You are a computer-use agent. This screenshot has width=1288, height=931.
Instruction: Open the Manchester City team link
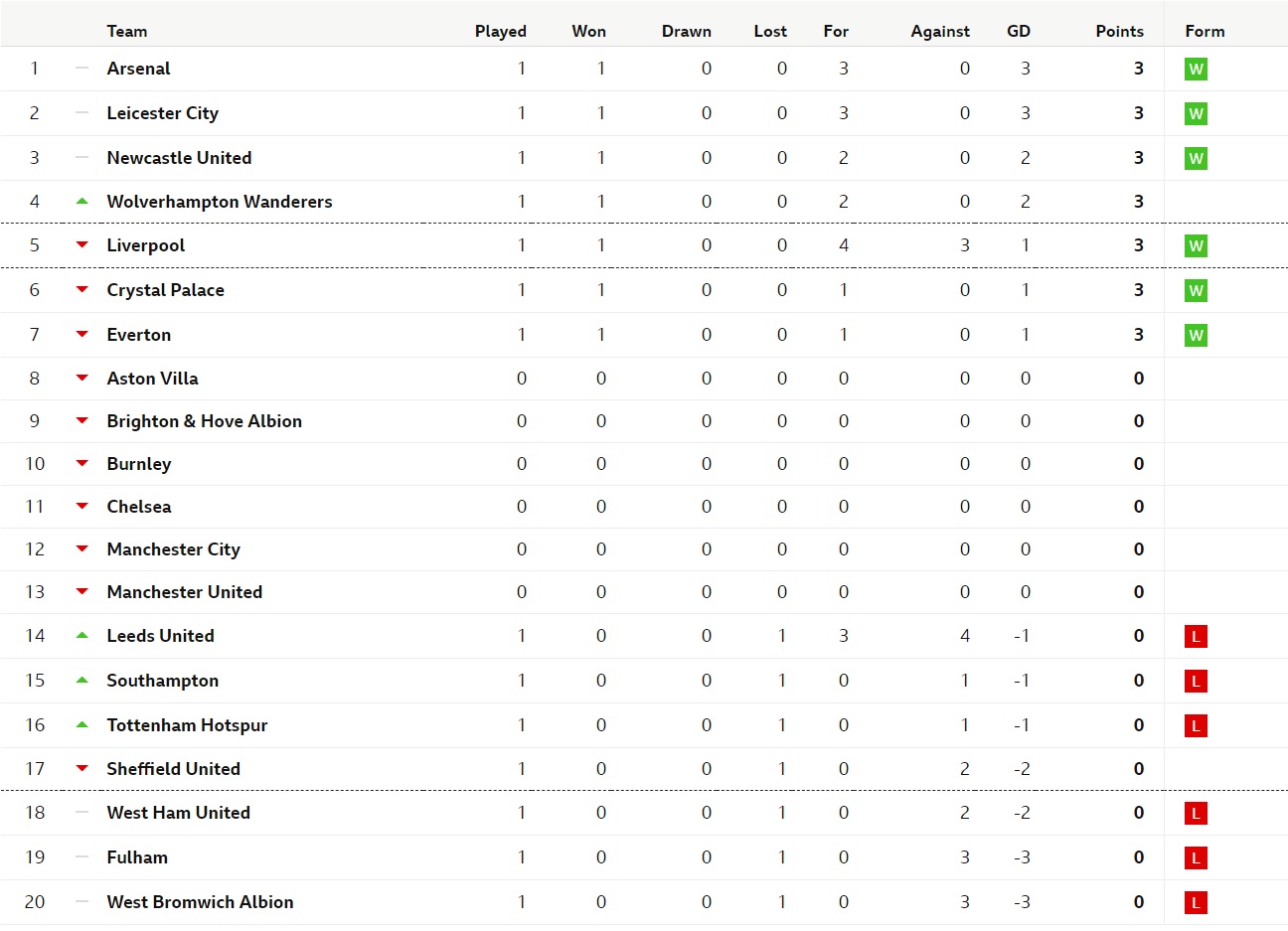click(x=174, y=549)
